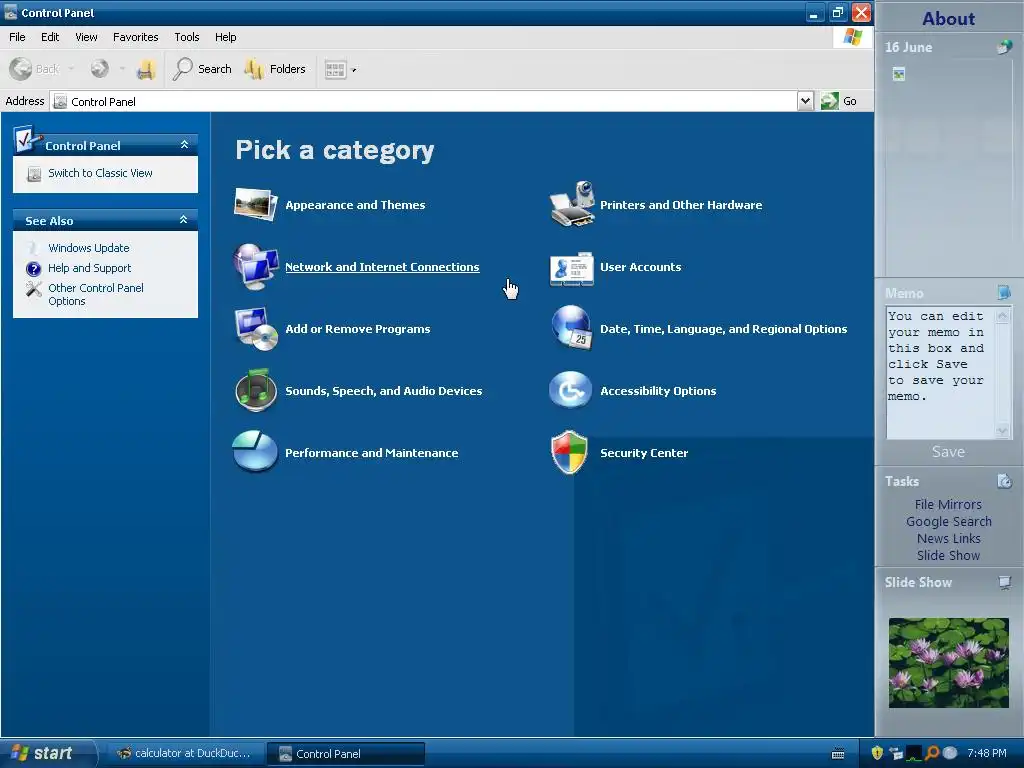Click the Forward toolbar arrow icon
Viewport: 1024px width, 768px height.
pos(99,69)
